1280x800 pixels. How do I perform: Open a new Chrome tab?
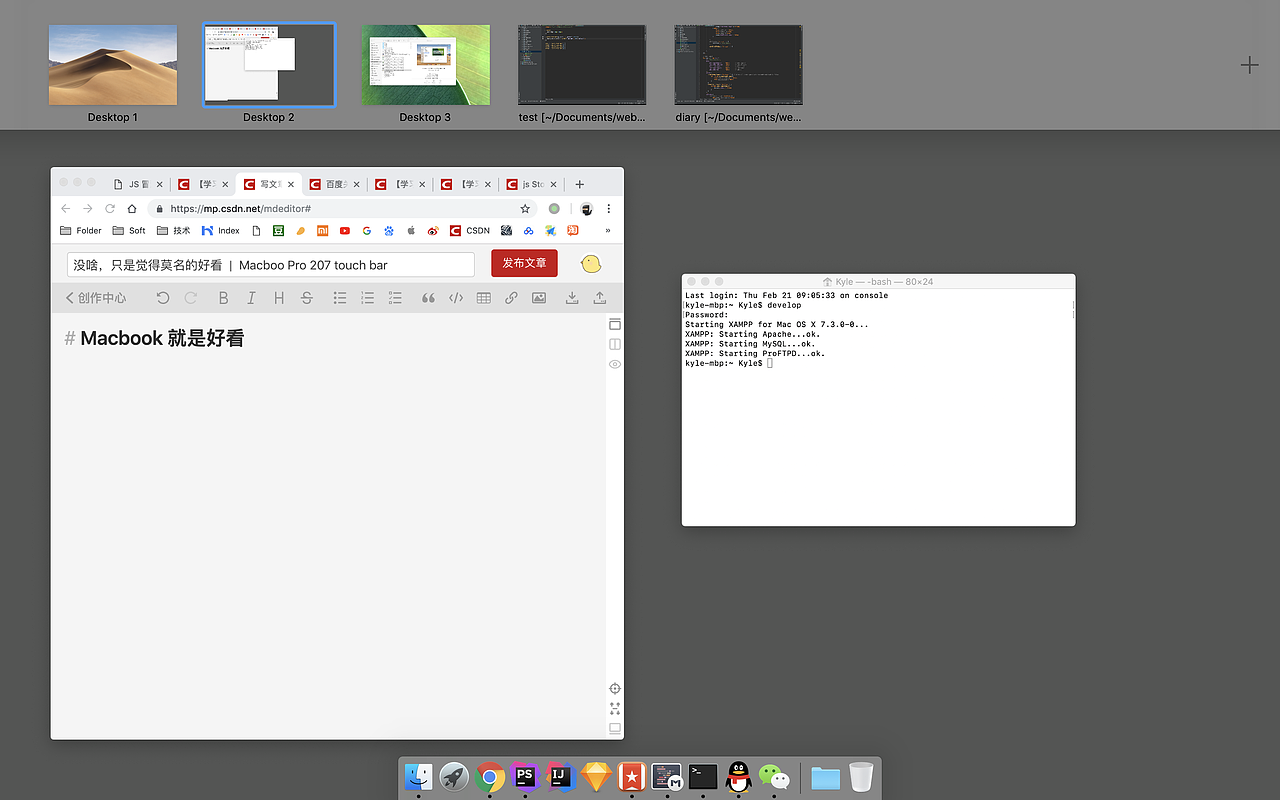tap(579, 184)
